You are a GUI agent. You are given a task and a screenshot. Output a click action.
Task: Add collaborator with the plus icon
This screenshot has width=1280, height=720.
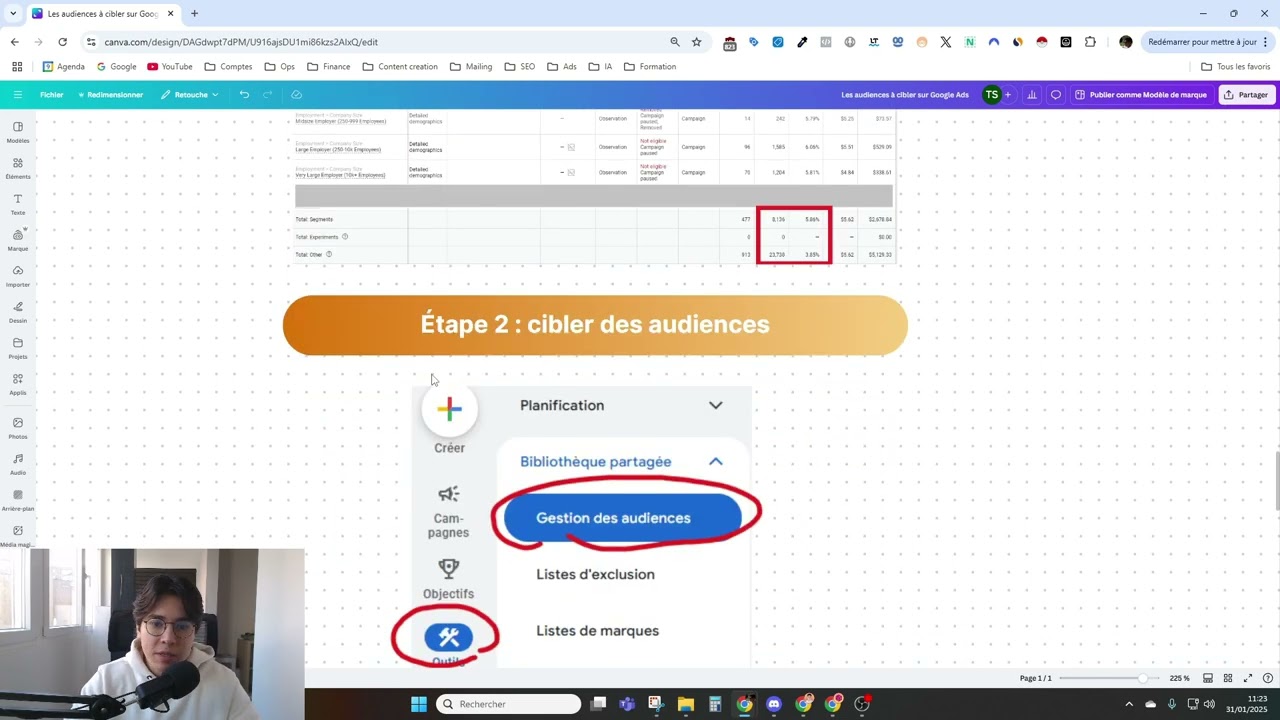coord(1007,95)
